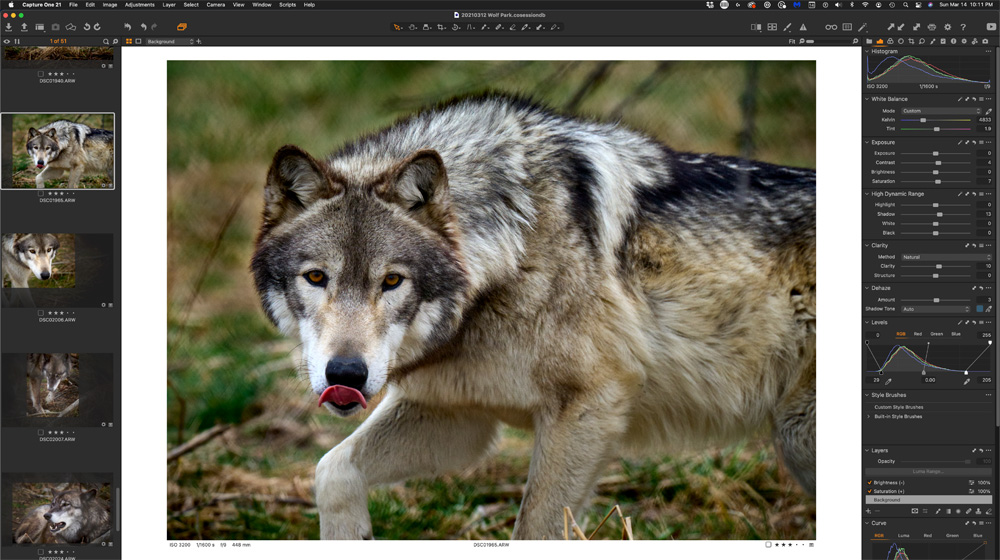Click the Levels shadow eyedropper picker
The image size is (1000, 560).
(888, 381)
